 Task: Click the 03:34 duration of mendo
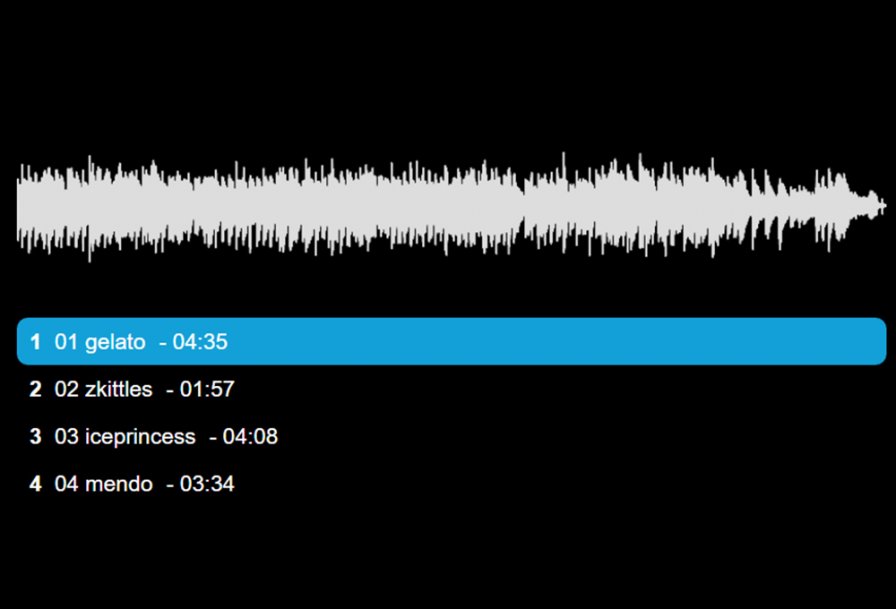pyautogui.click(x=207, y=484)
